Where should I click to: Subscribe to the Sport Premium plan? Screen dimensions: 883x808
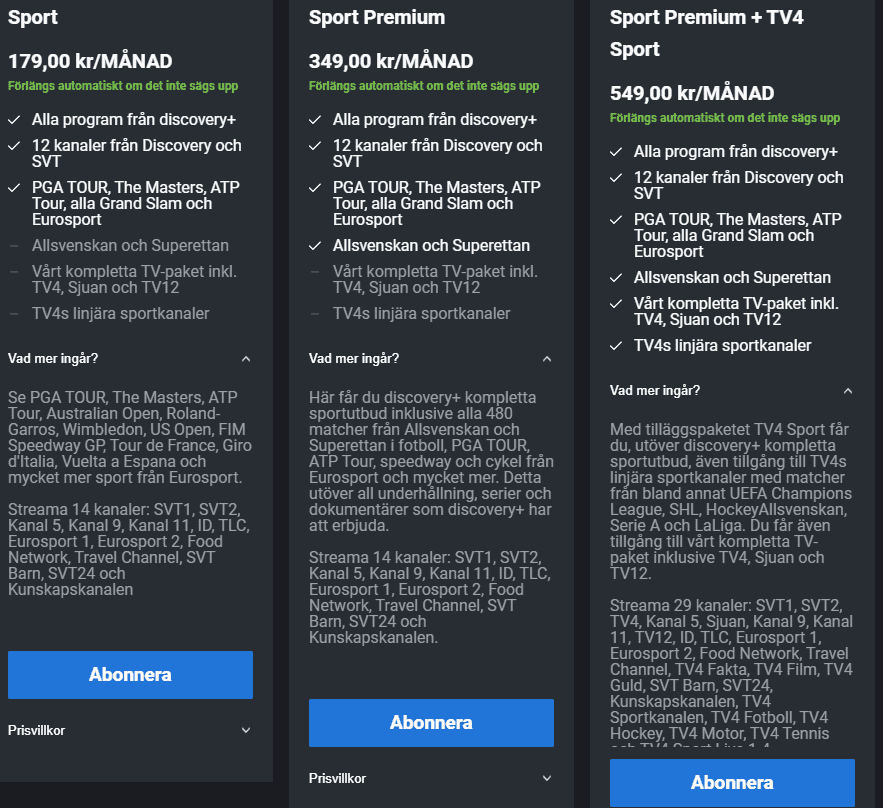click(x=431, y=722)
